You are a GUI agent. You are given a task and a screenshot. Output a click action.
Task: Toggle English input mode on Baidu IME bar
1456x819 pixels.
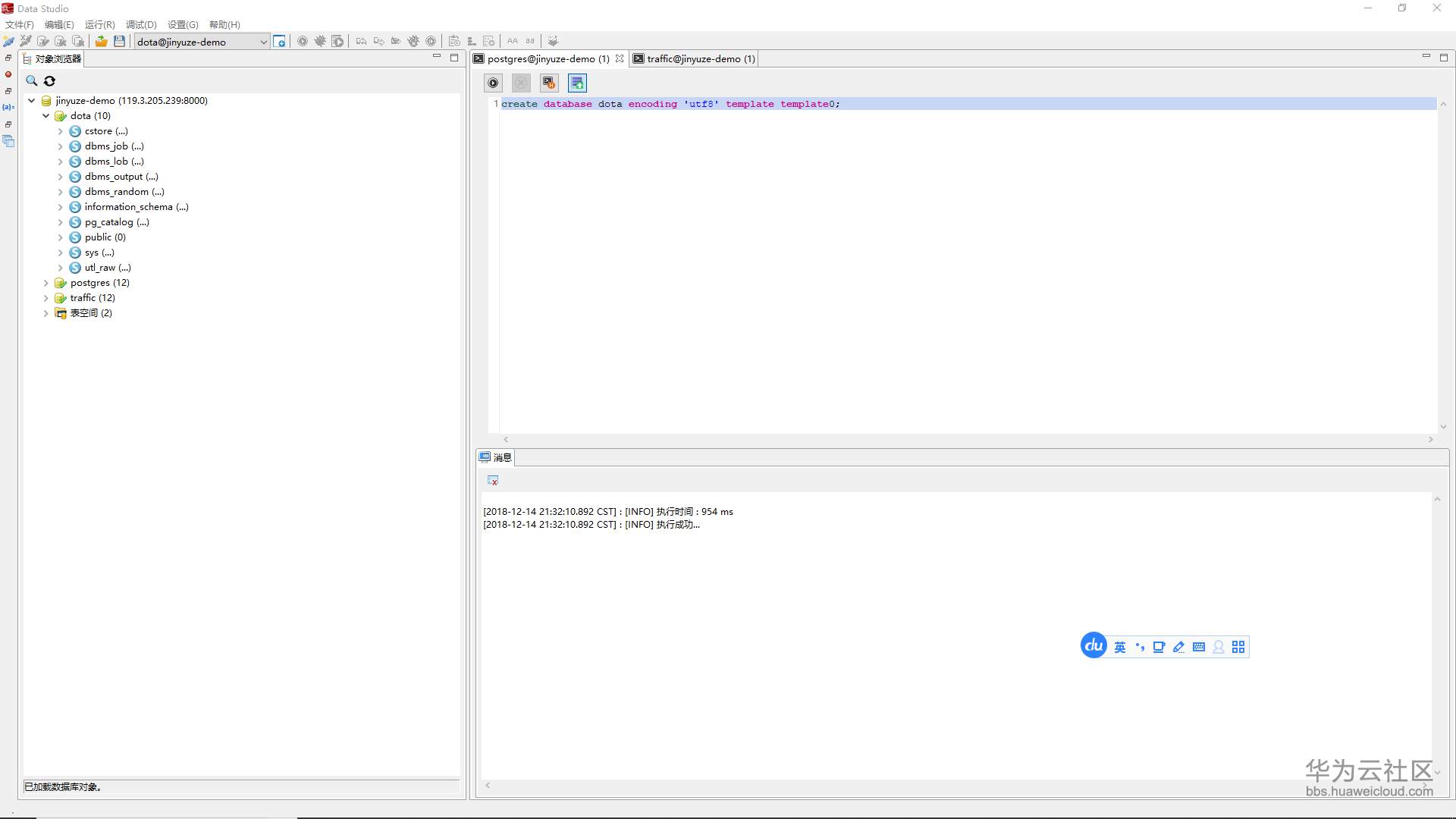(x=1120, y=647)
